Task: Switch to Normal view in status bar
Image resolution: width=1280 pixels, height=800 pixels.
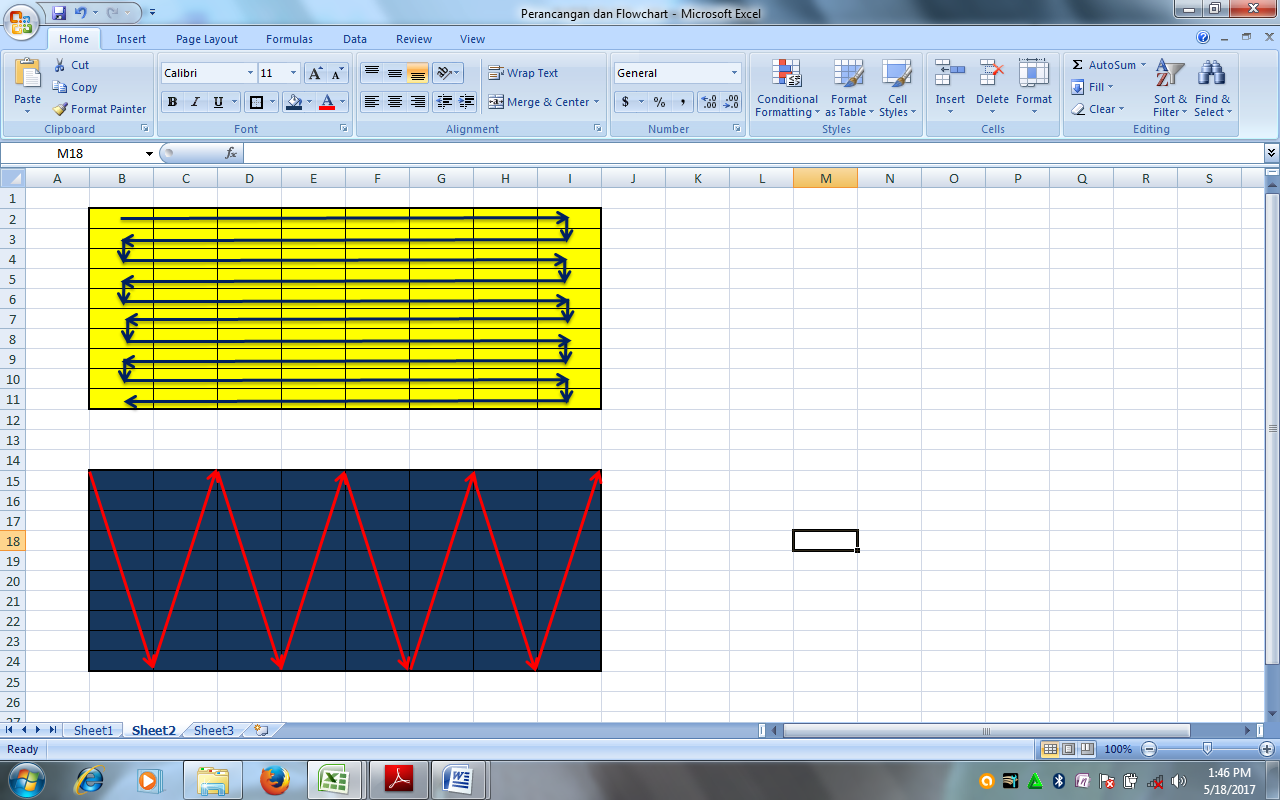Action: click(x=1050, y=749)
